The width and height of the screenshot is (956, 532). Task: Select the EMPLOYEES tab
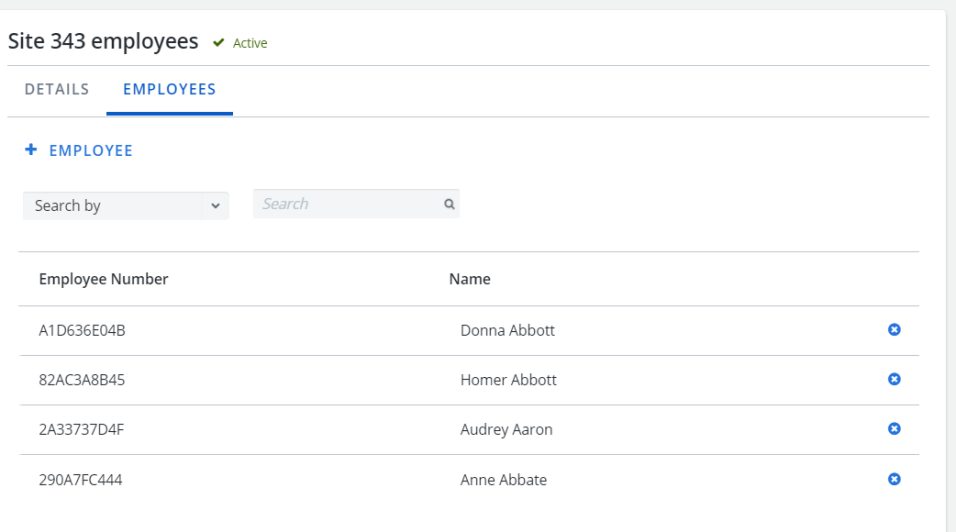click(169, 90)
